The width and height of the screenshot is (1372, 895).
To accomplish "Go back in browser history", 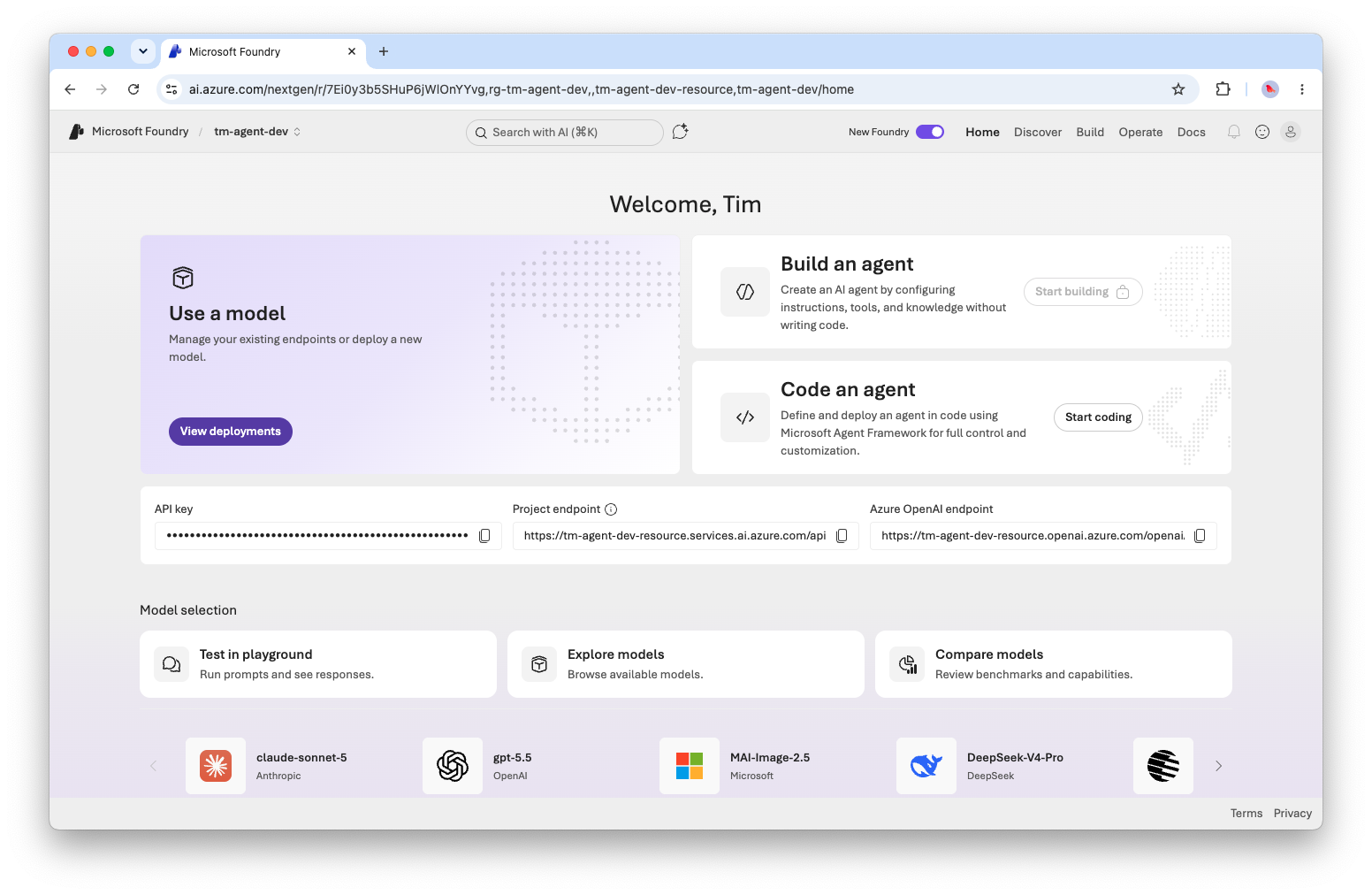I will 70,89.
